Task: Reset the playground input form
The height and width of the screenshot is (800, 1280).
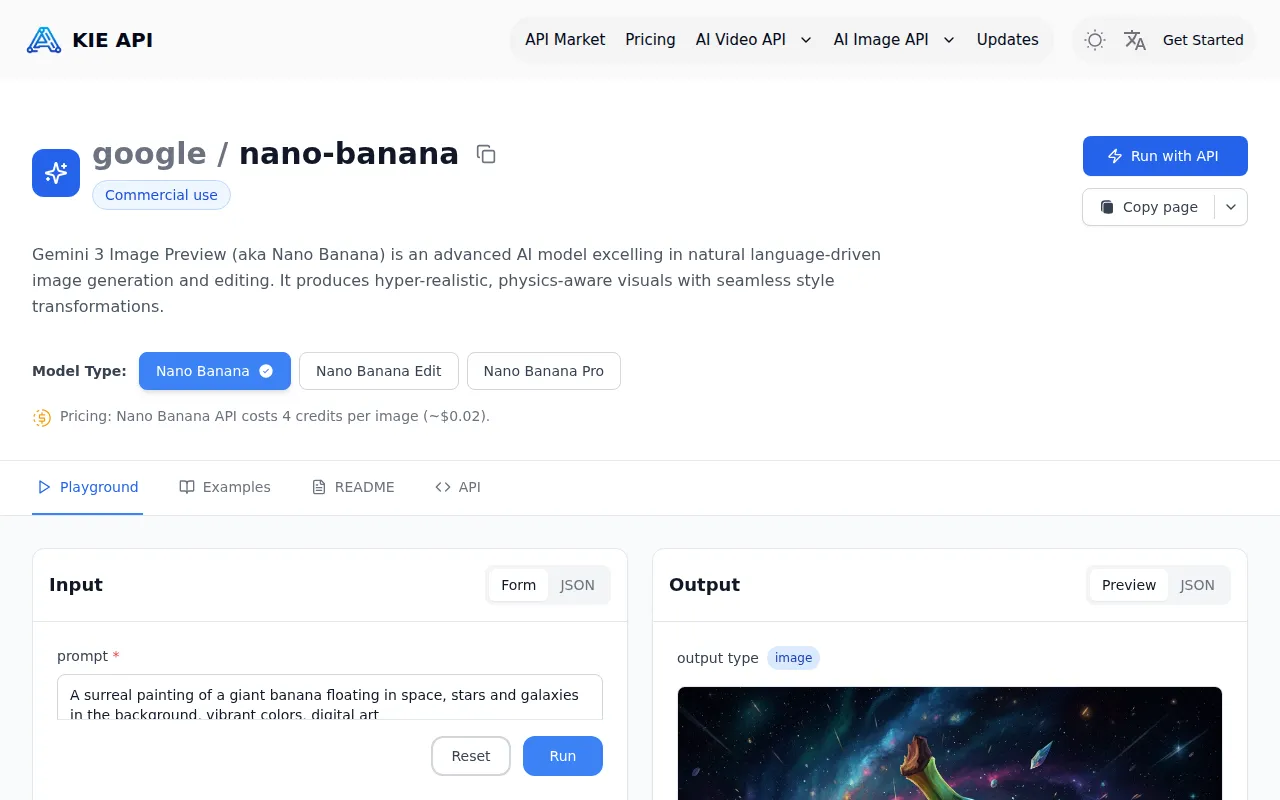Action: click(x=470, y=756)
